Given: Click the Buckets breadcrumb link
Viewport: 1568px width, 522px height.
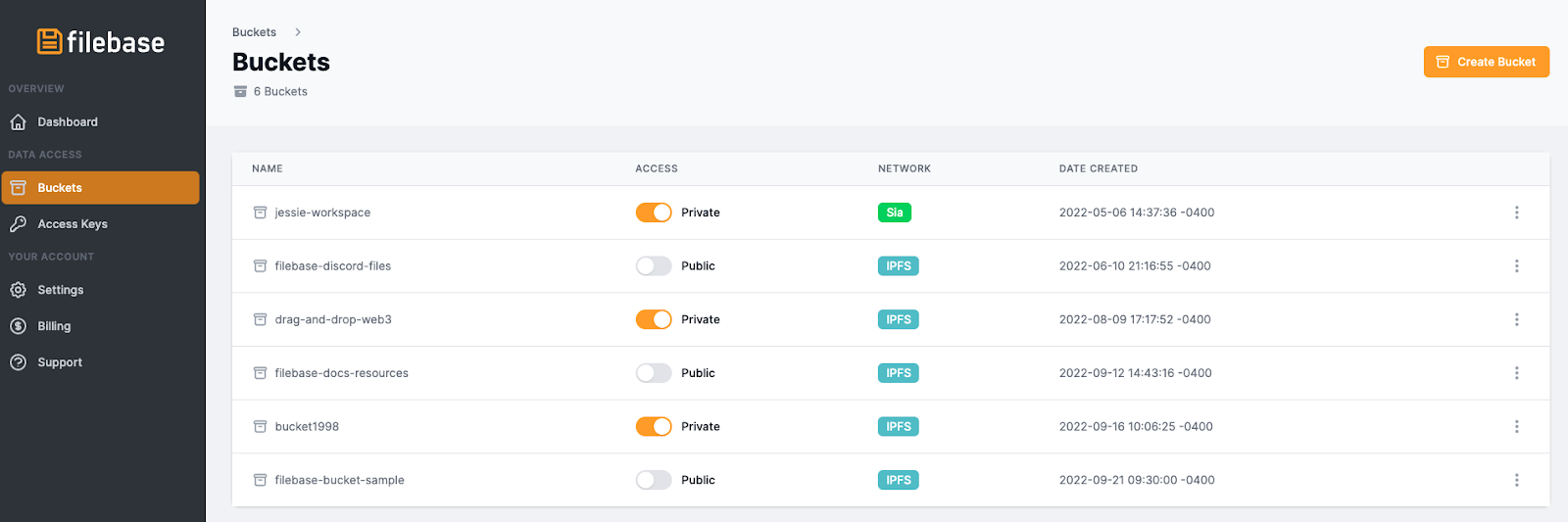Looking at the screenshot, I should (254, 32).
